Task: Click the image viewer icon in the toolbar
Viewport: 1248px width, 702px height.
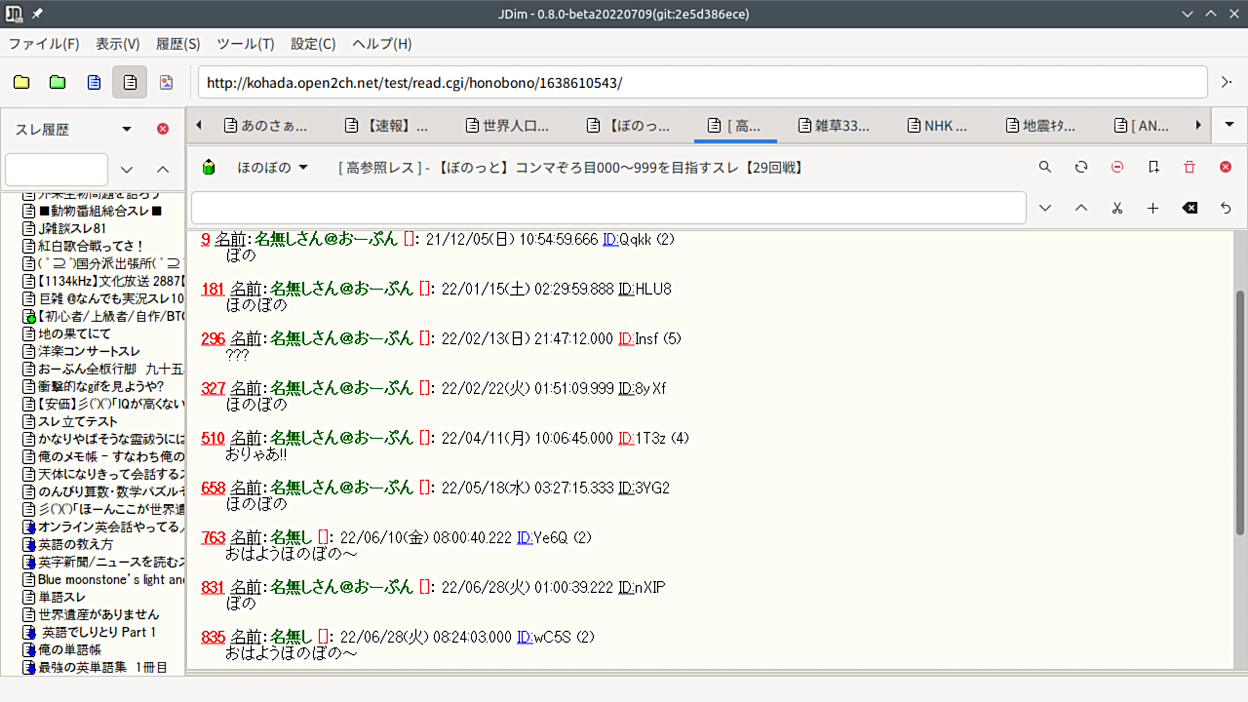Action: click(166, 82)
